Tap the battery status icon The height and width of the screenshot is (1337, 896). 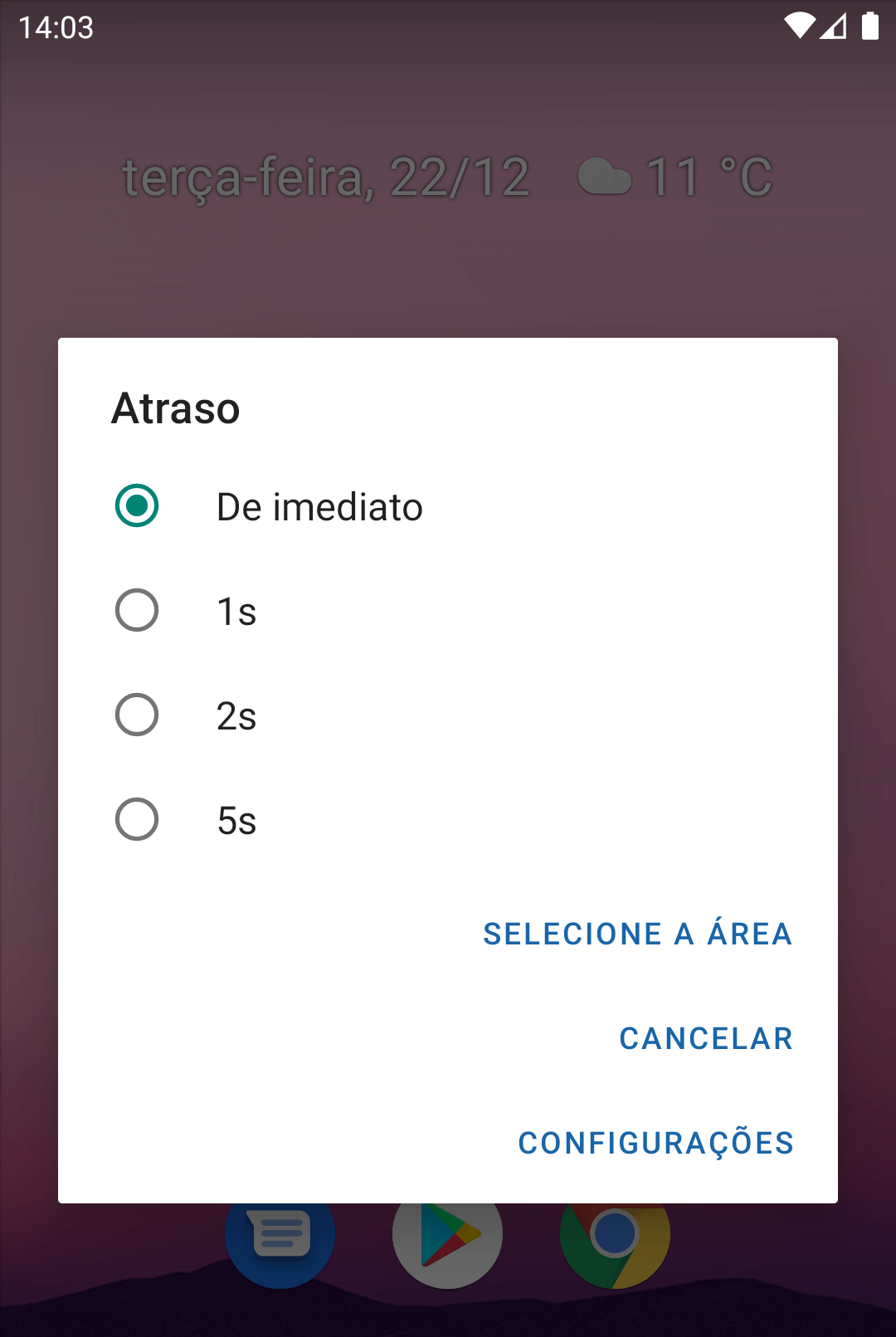pyautogui.click(x=869, y=27)
